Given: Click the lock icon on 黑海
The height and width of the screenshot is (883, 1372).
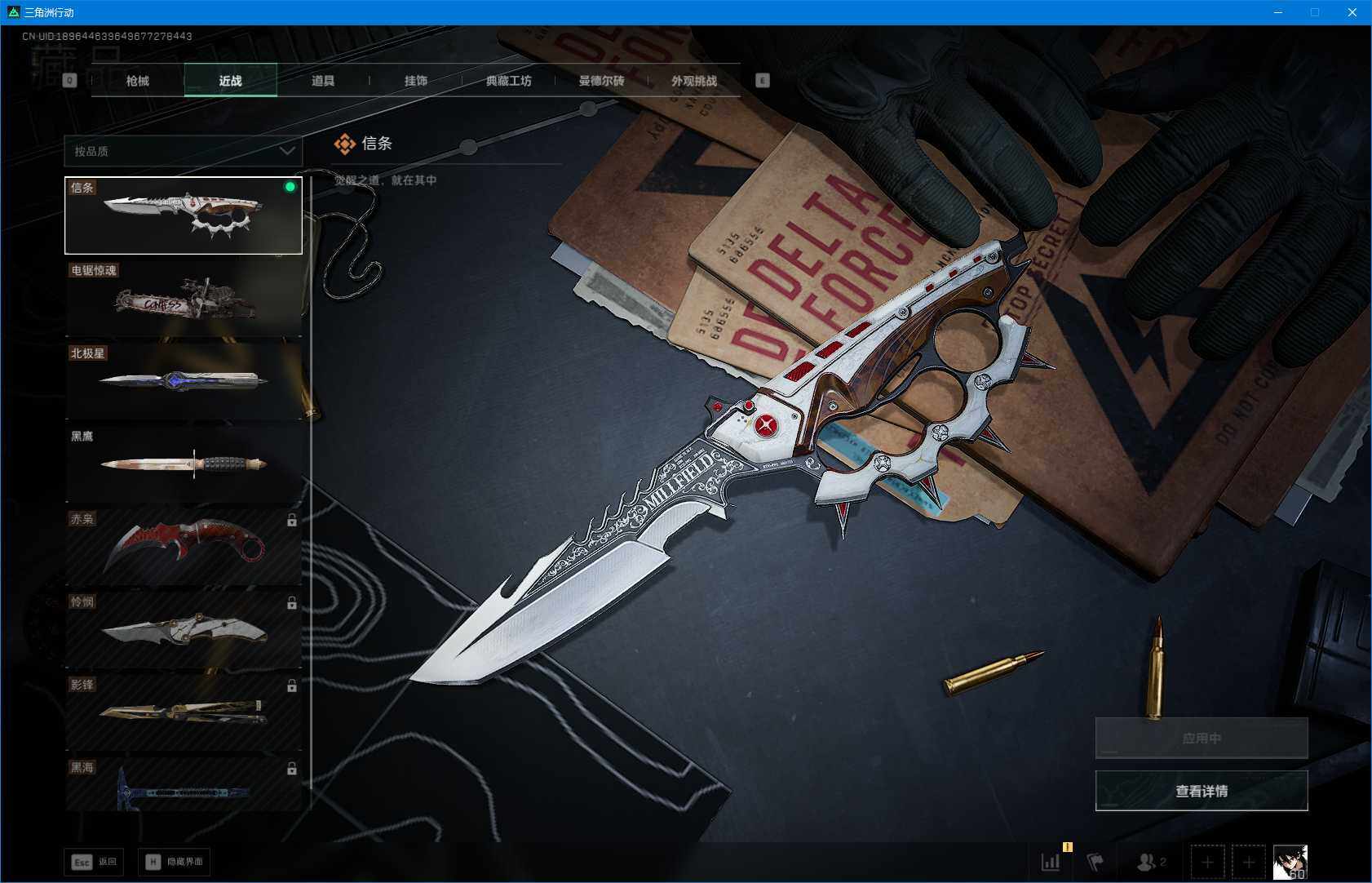Looking at the screenshot, I should pyautogui.click(x=292, y=769).
